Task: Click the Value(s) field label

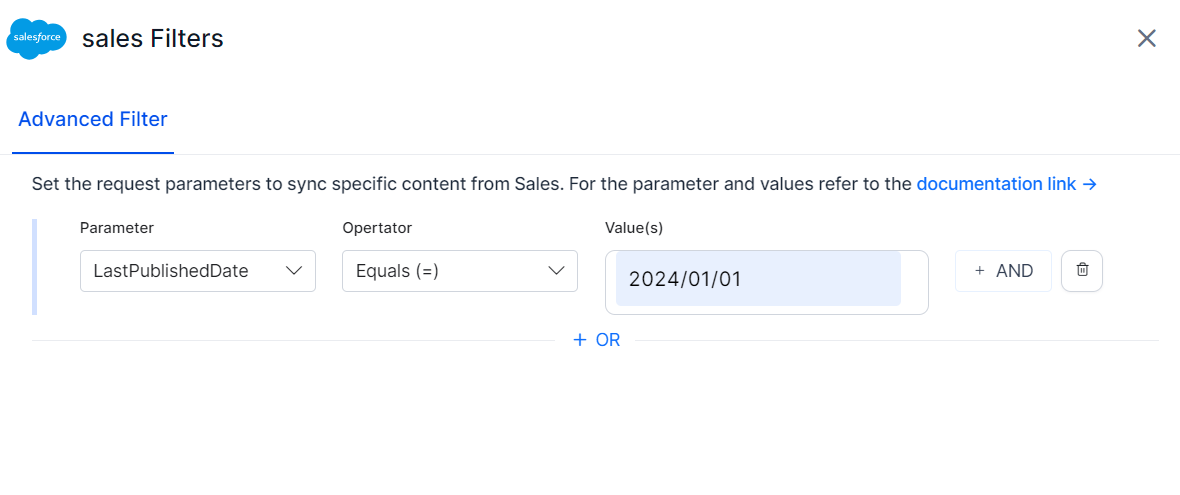Action: [x=634, y=228]
